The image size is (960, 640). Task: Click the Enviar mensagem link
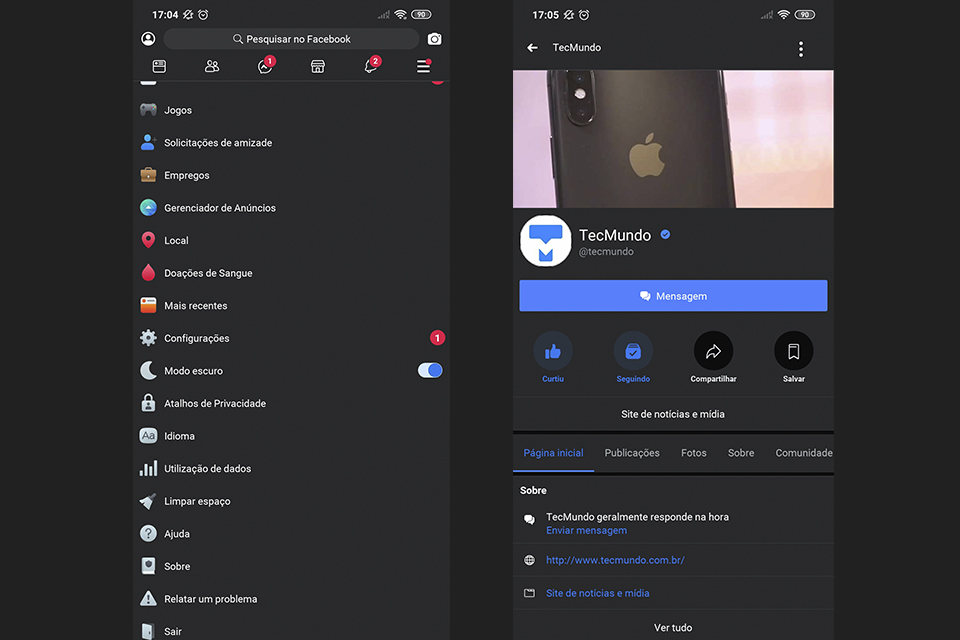tap(587, 530)
